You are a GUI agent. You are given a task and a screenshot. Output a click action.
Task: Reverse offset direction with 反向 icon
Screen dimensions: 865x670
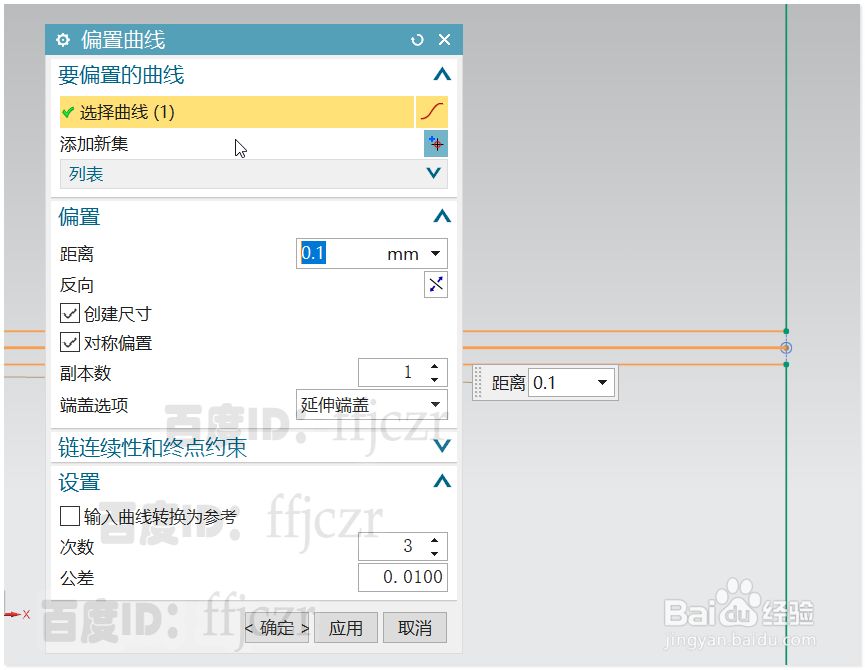[436, 285]
